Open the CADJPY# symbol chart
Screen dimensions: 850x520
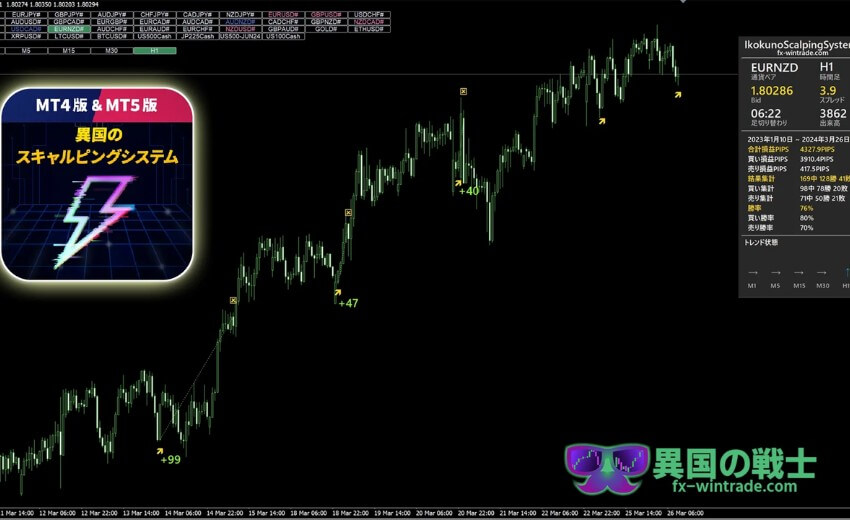pyautogui.click(x=198, y=15)
